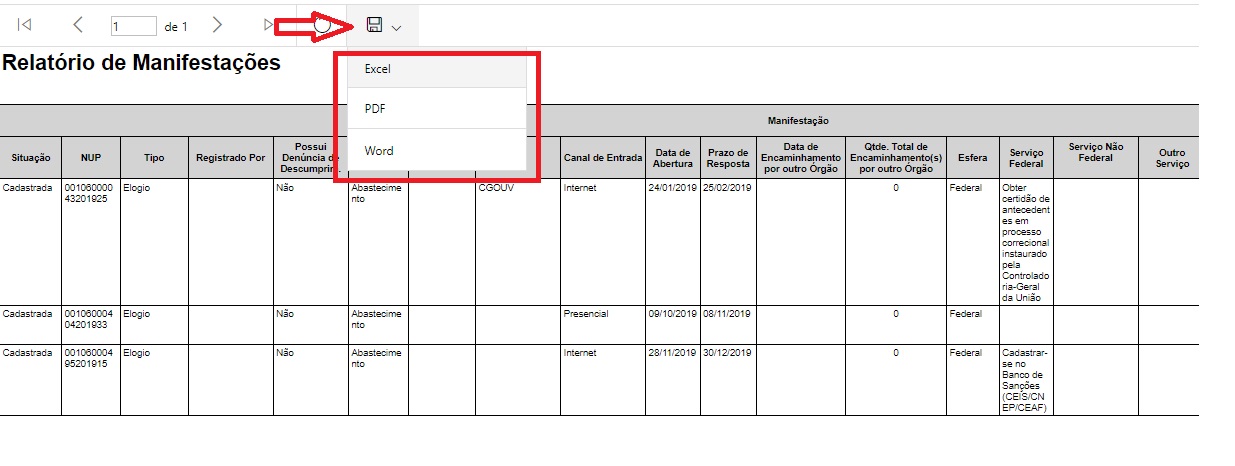Select the 24/01/2019 opening date cell
This screenshot has width=1235, height=466.
[672, 187]
